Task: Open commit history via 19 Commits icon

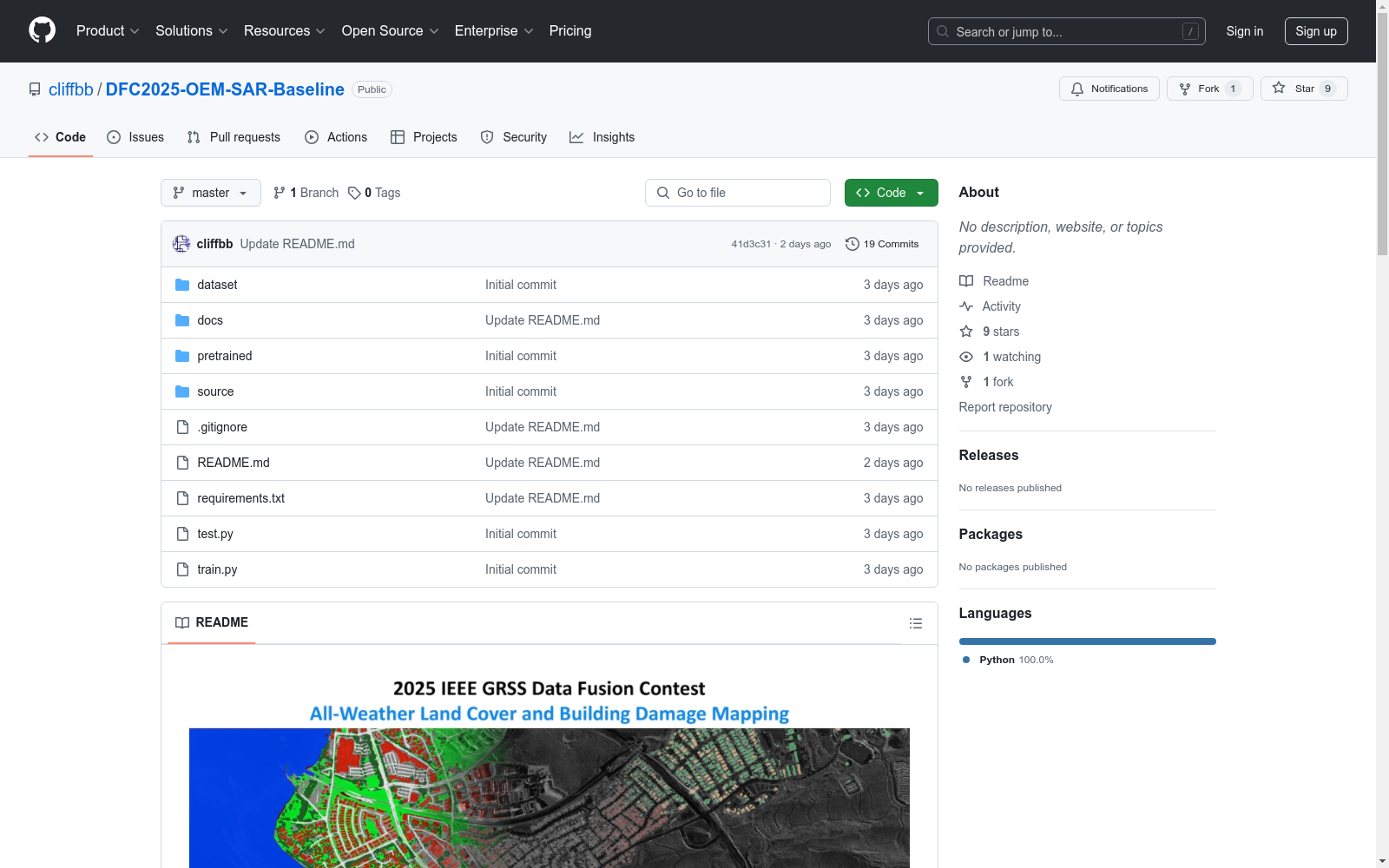Action: [852, 244]
